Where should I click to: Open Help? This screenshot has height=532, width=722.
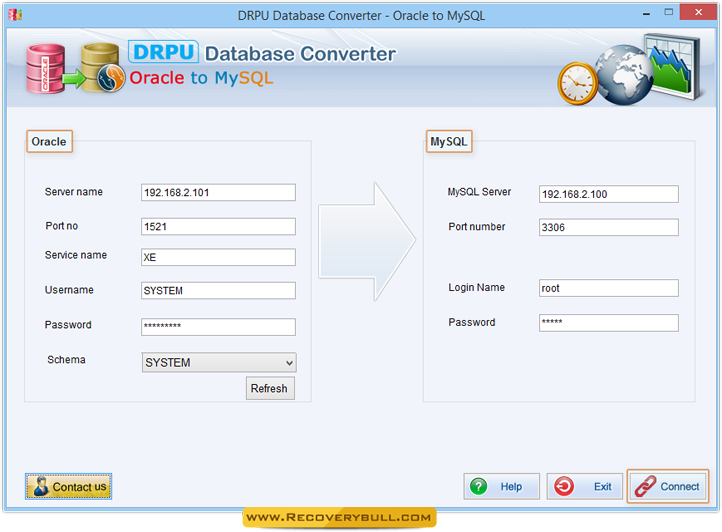tap(501, 486)
